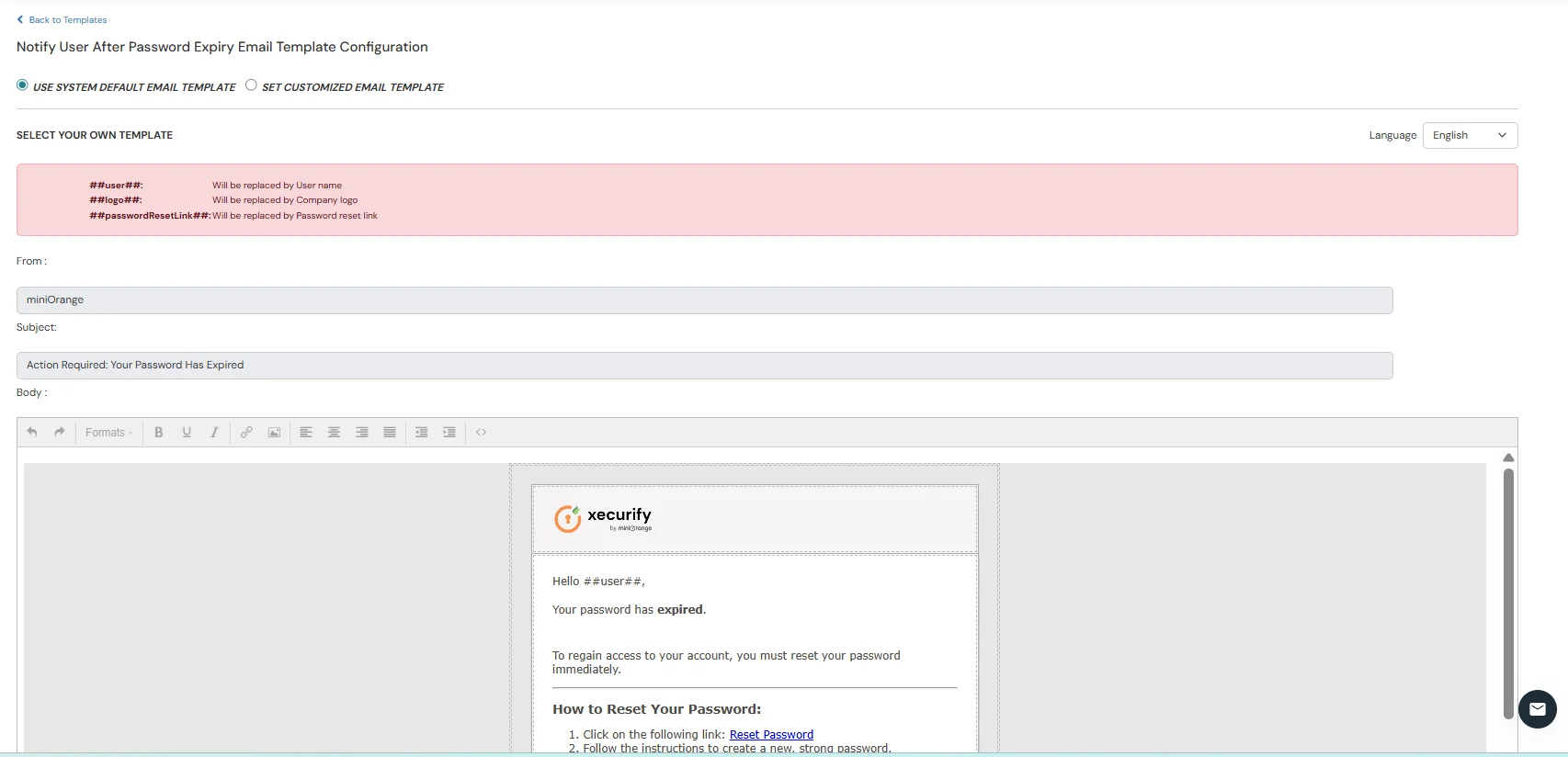Insert an image via the picture icon

(x=274, y=432)
